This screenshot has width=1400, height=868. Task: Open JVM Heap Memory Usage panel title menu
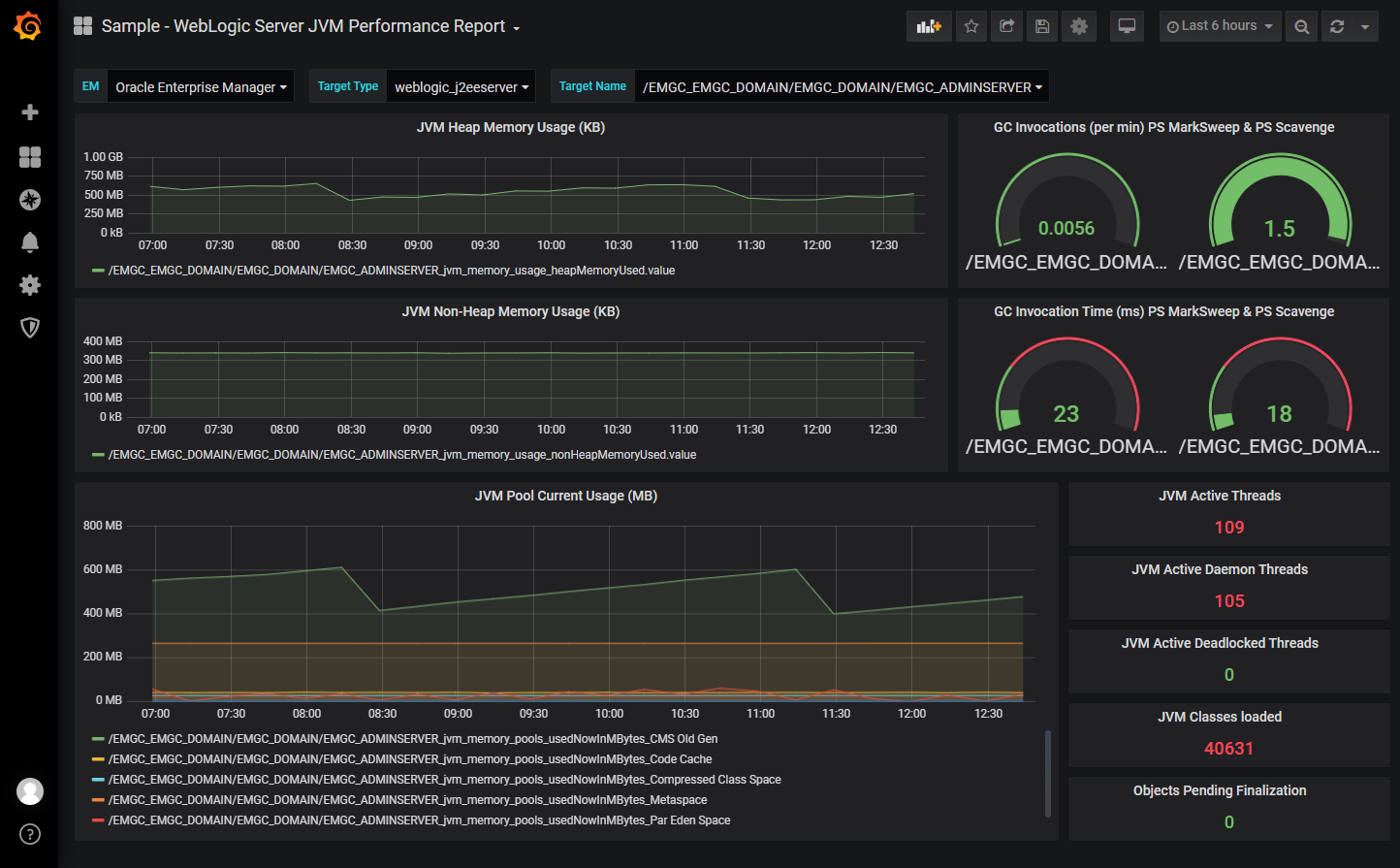[511, 127]
